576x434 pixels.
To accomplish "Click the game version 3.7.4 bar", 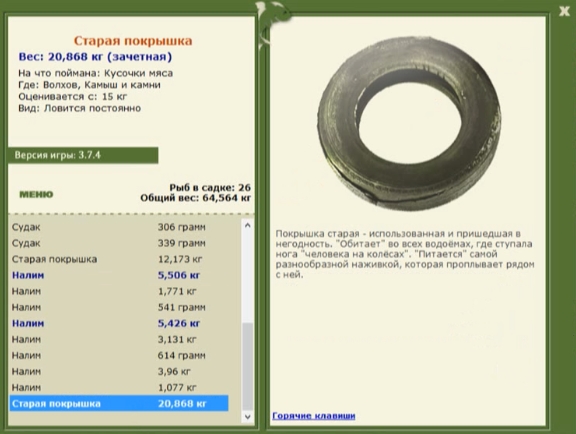I will click(83, 155).
